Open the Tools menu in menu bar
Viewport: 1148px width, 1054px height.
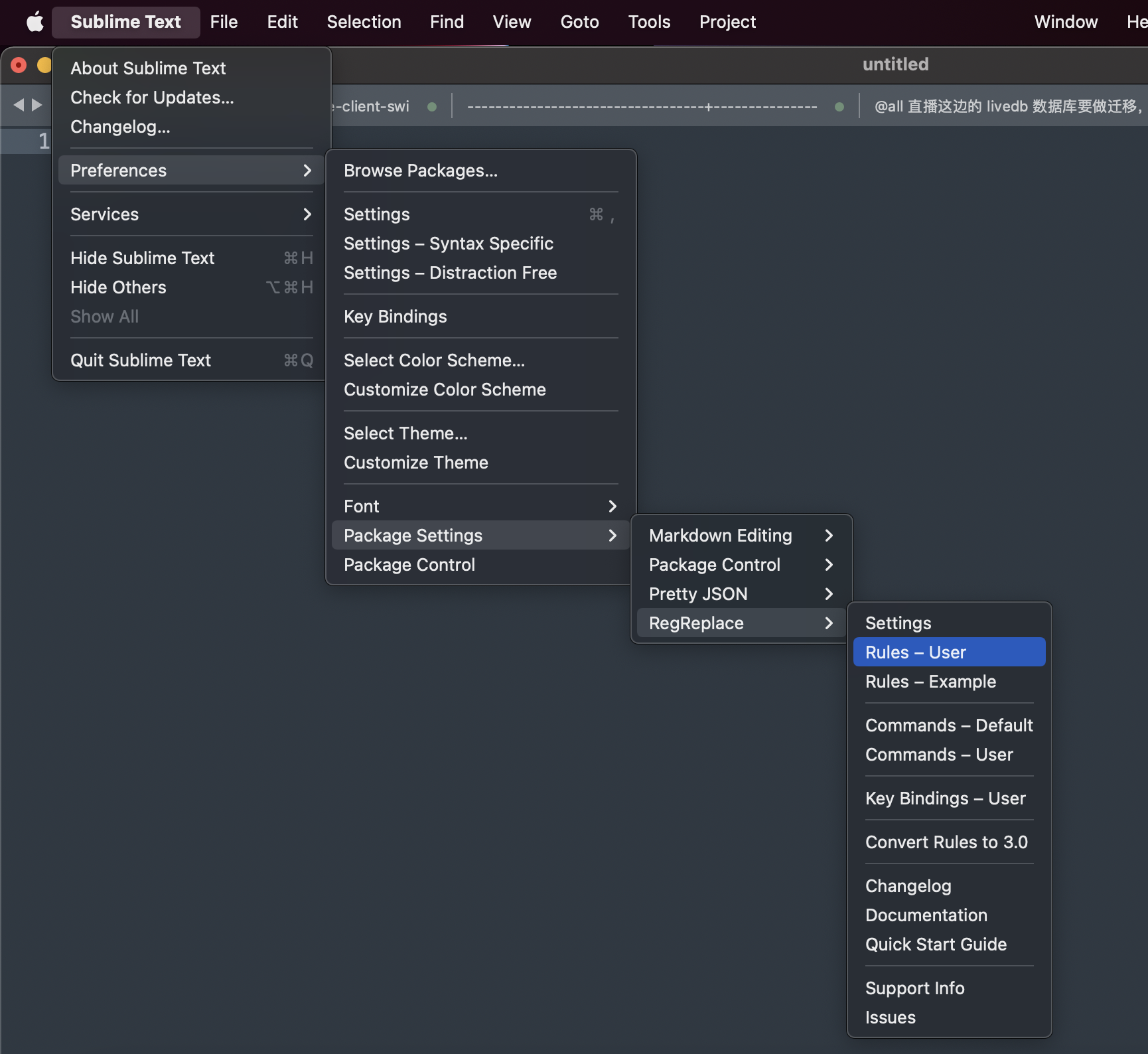click(x=649, y=22)
